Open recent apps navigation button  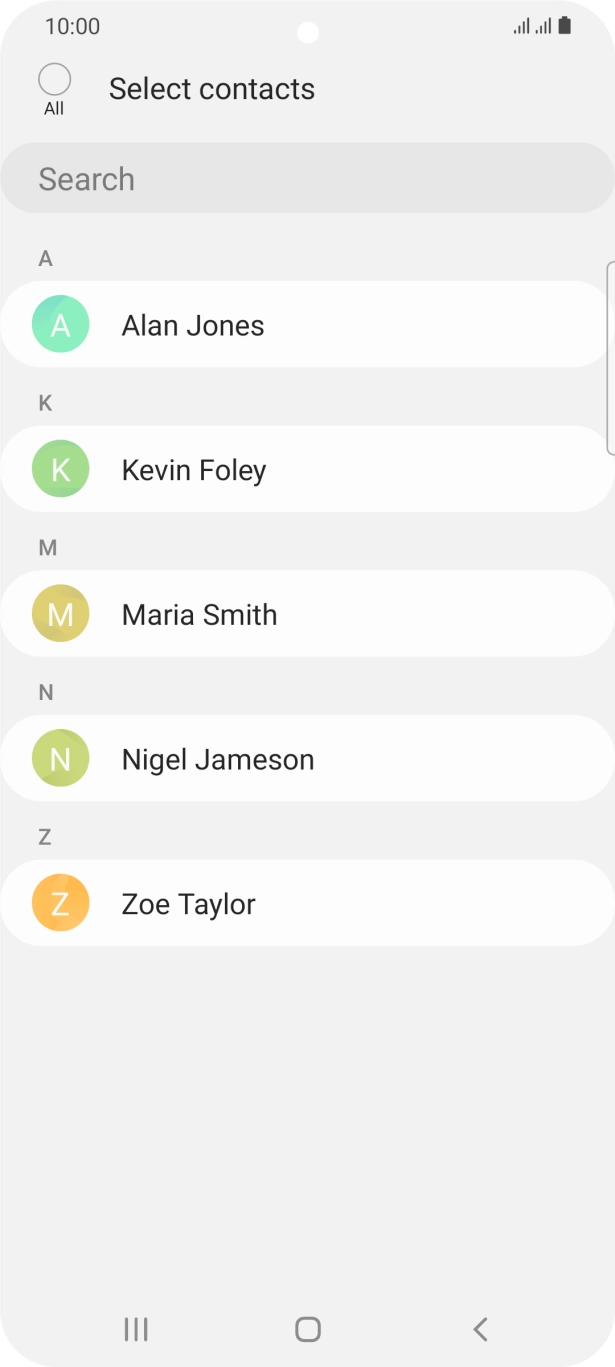click(136, 1329)
